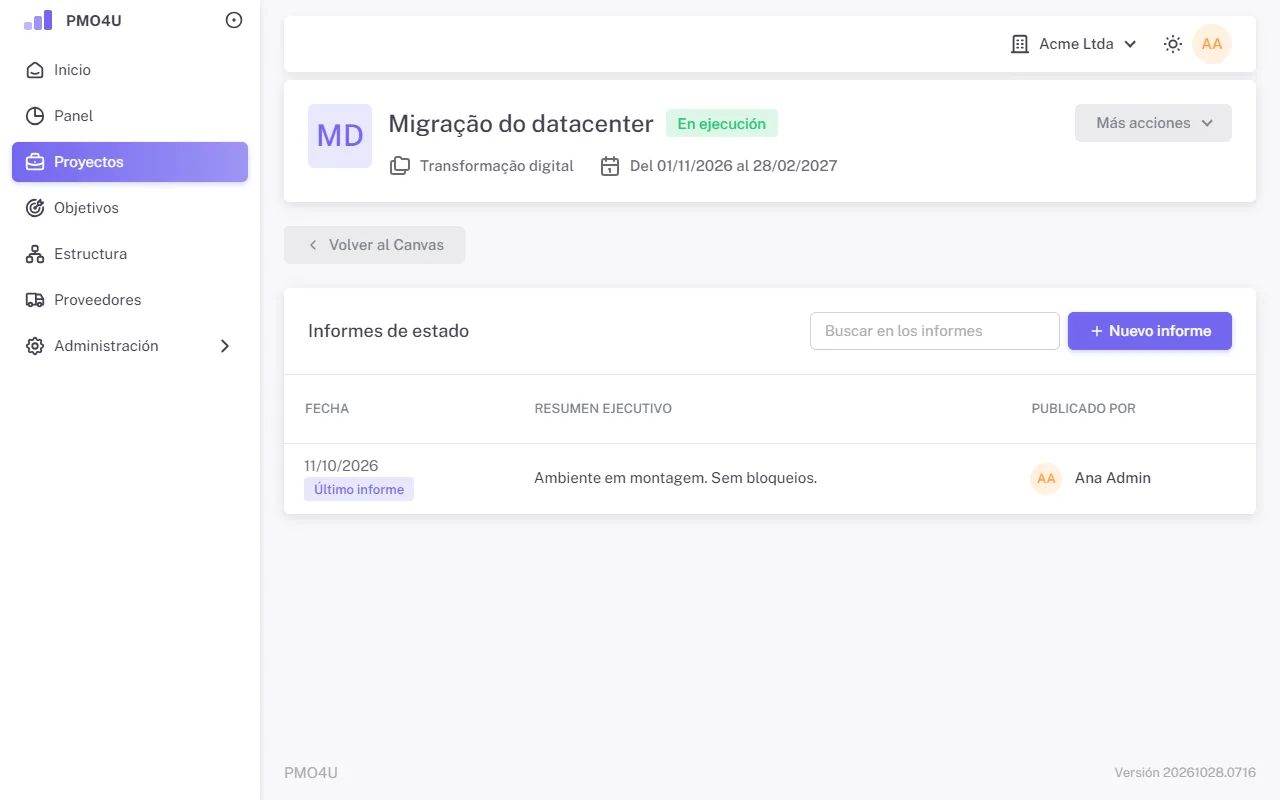Click the Del 01/11/2026 al 28/02/2027 dates
1280x800 pixels.
click(x=733, y=166)
